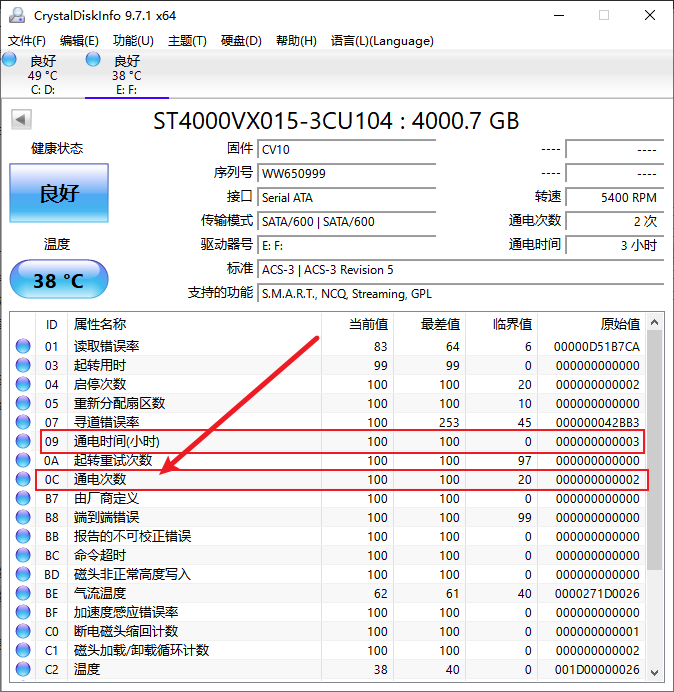Click the 良好 health status button
Screen dimensions: 674x692
click(59, 193)
